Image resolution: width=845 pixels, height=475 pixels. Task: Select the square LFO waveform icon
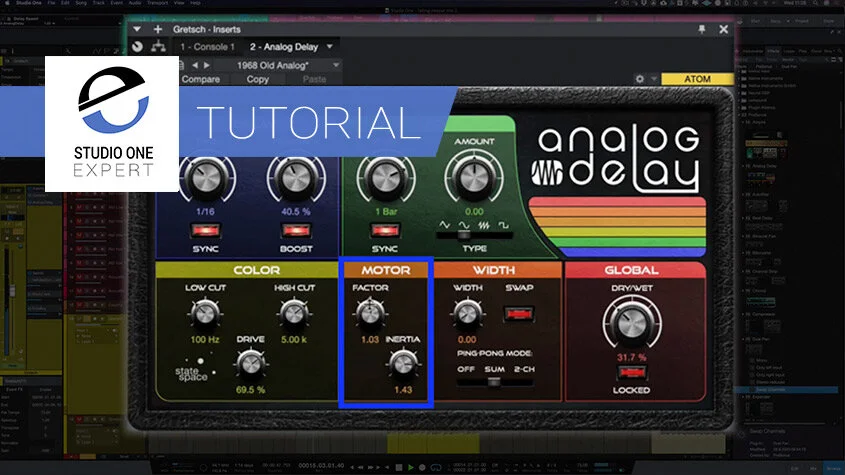(503, 225)
